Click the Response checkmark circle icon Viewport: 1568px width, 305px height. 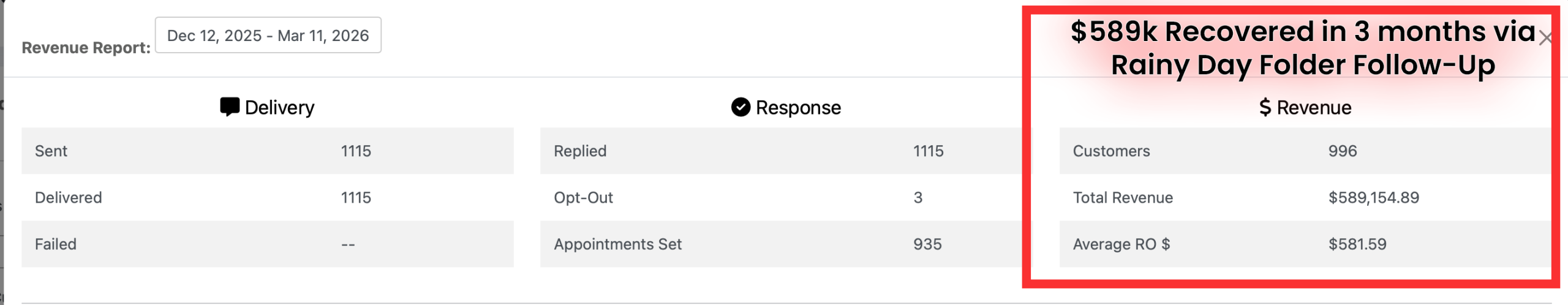tap(741, 107)
